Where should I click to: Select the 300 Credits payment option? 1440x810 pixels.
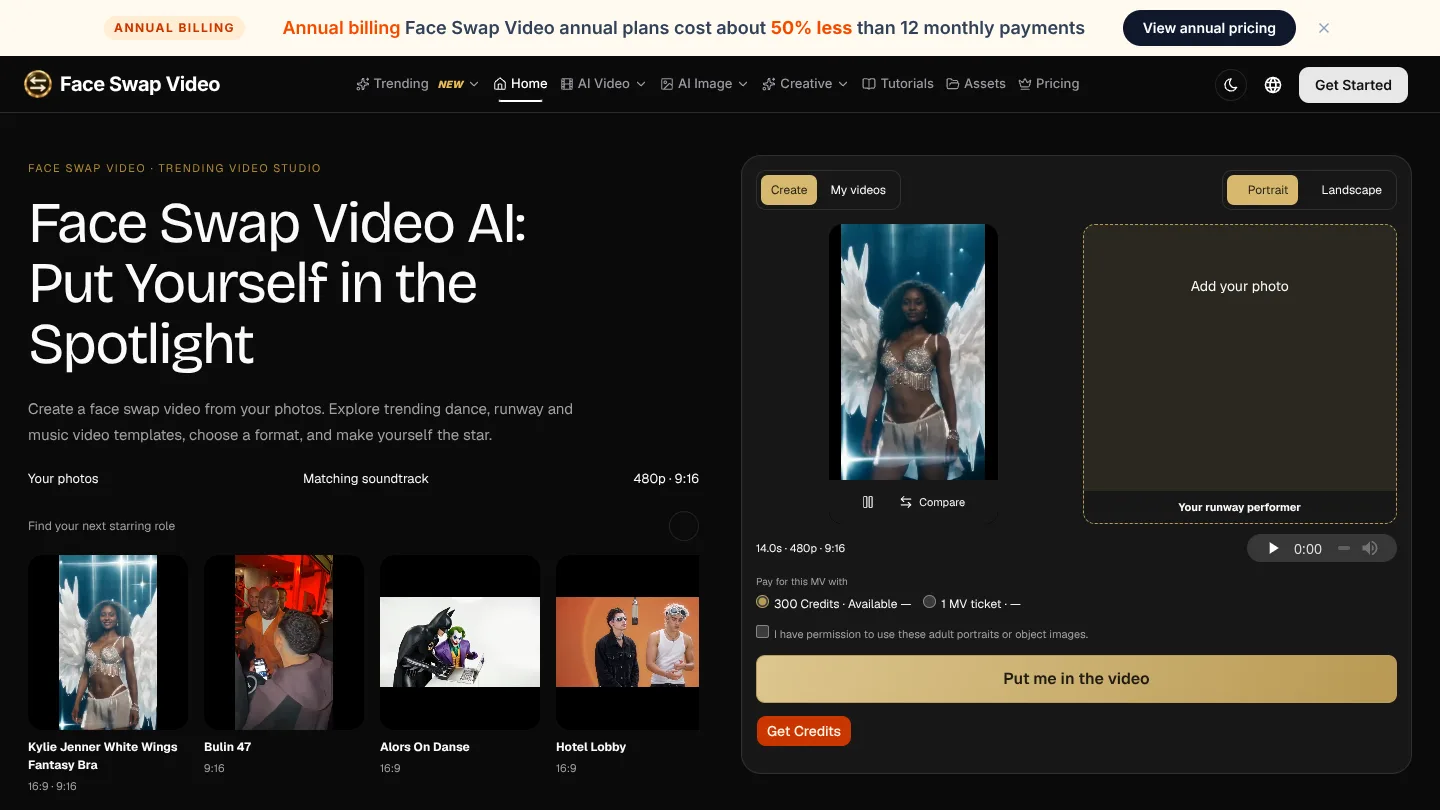pos(762,602)
